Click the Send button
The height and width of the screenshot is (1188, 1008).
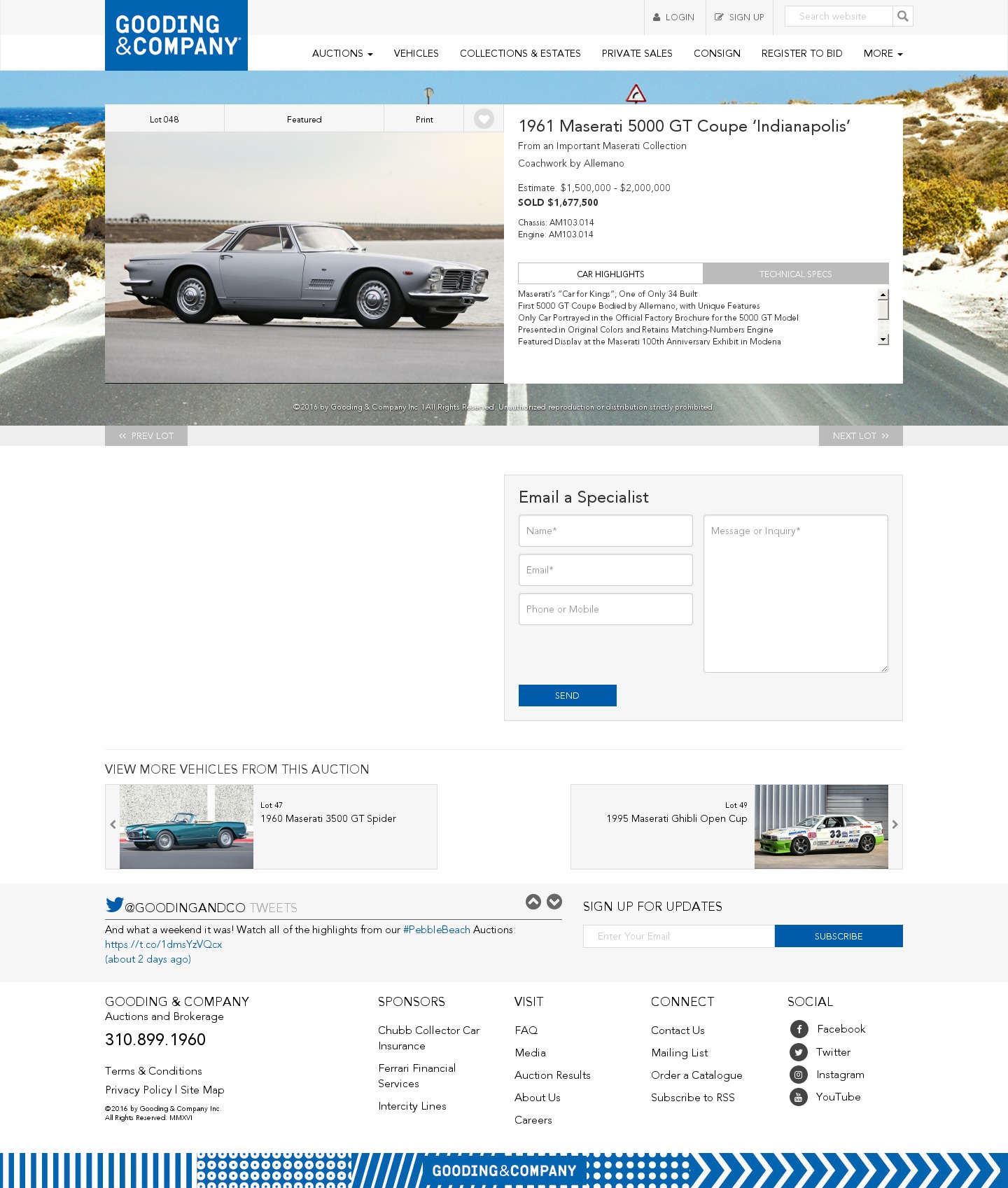tap(568, 695)
